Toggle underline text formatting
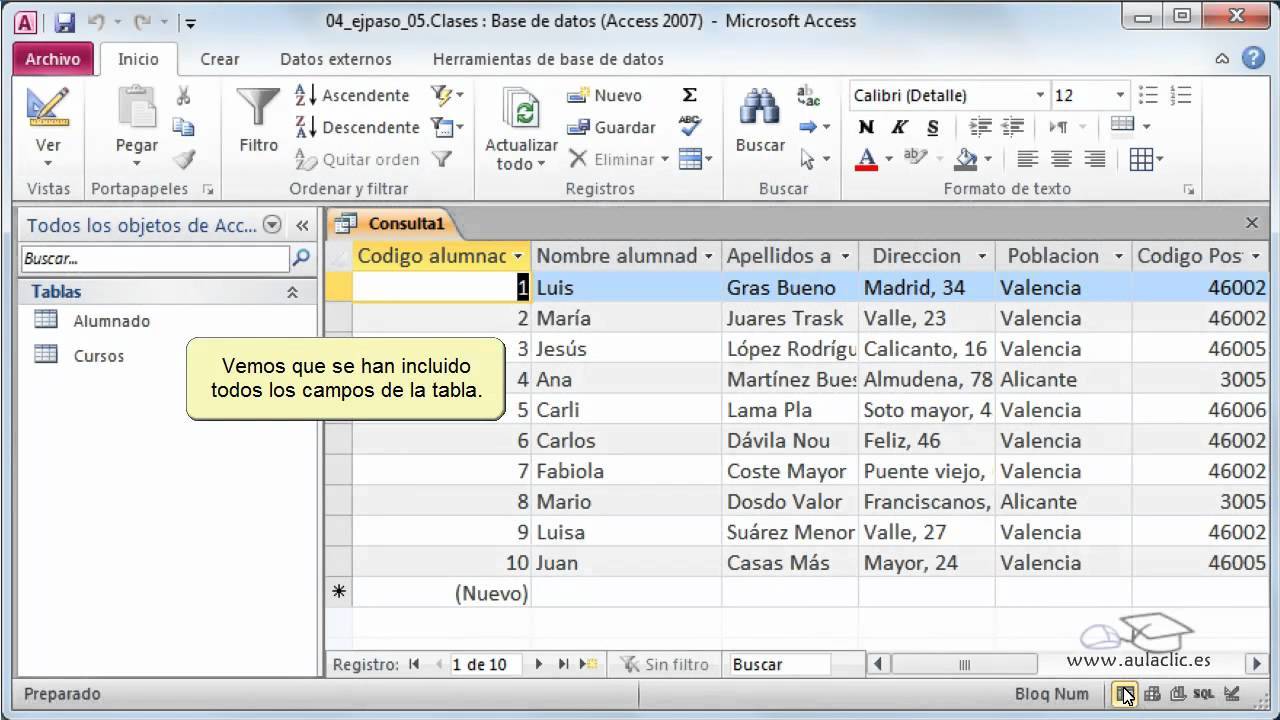The height and width of the screenshot is (720, 1280). [x=932, y=127]
